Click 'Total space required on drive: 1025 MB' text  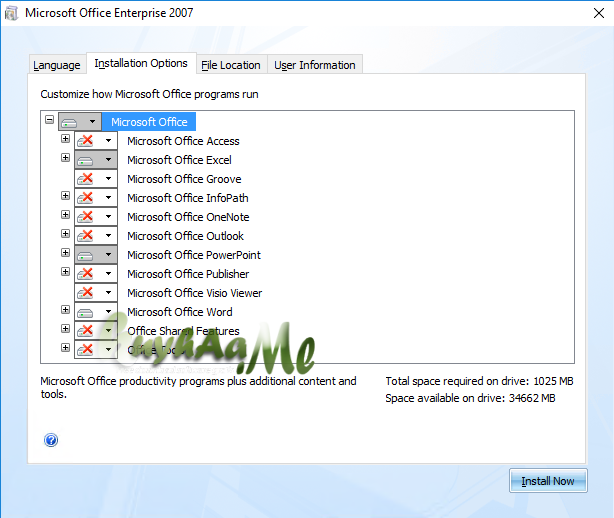(x=479, y=381)
